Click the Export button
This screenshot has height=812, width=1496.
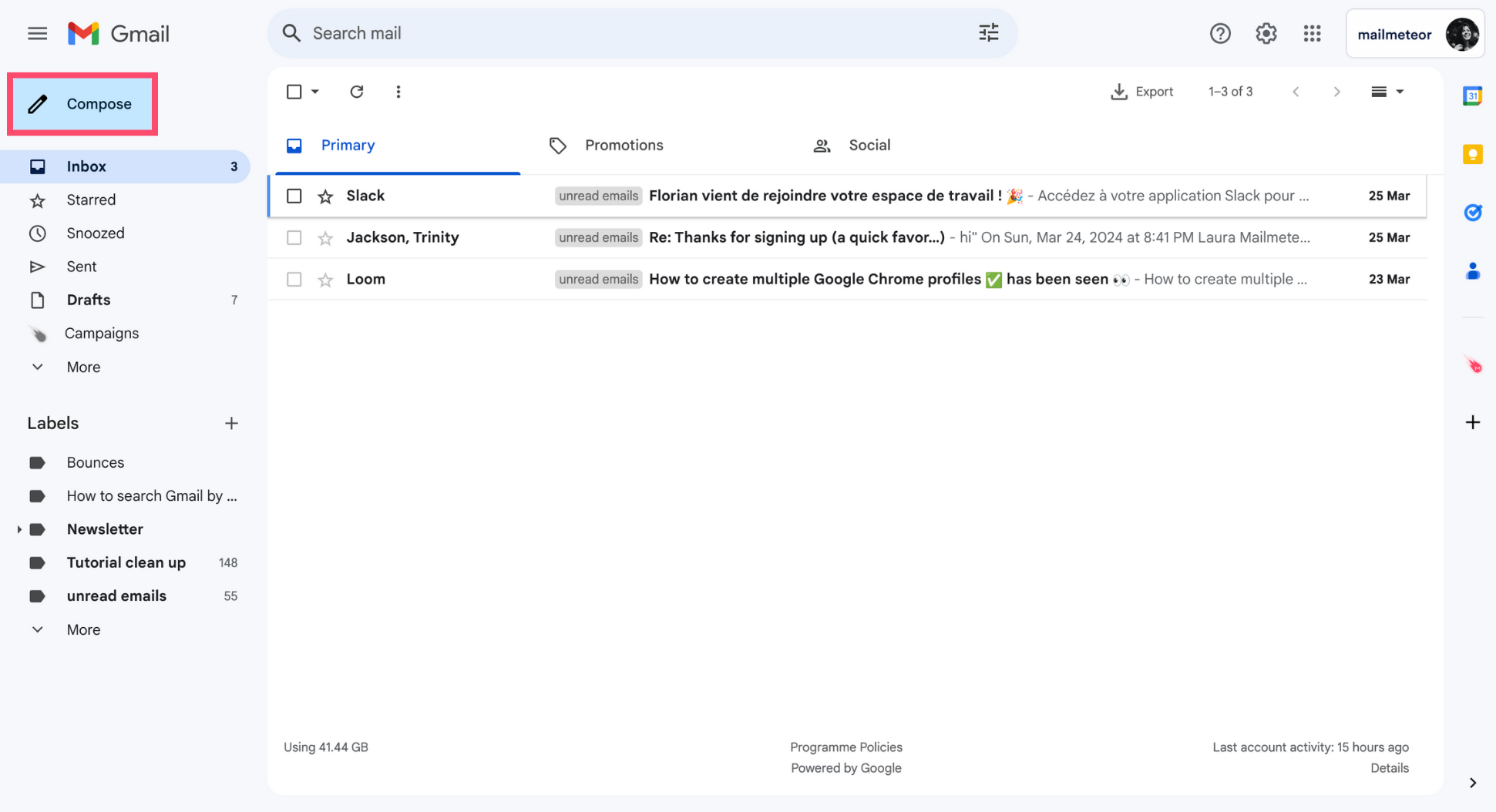[x=1141, y=92]
